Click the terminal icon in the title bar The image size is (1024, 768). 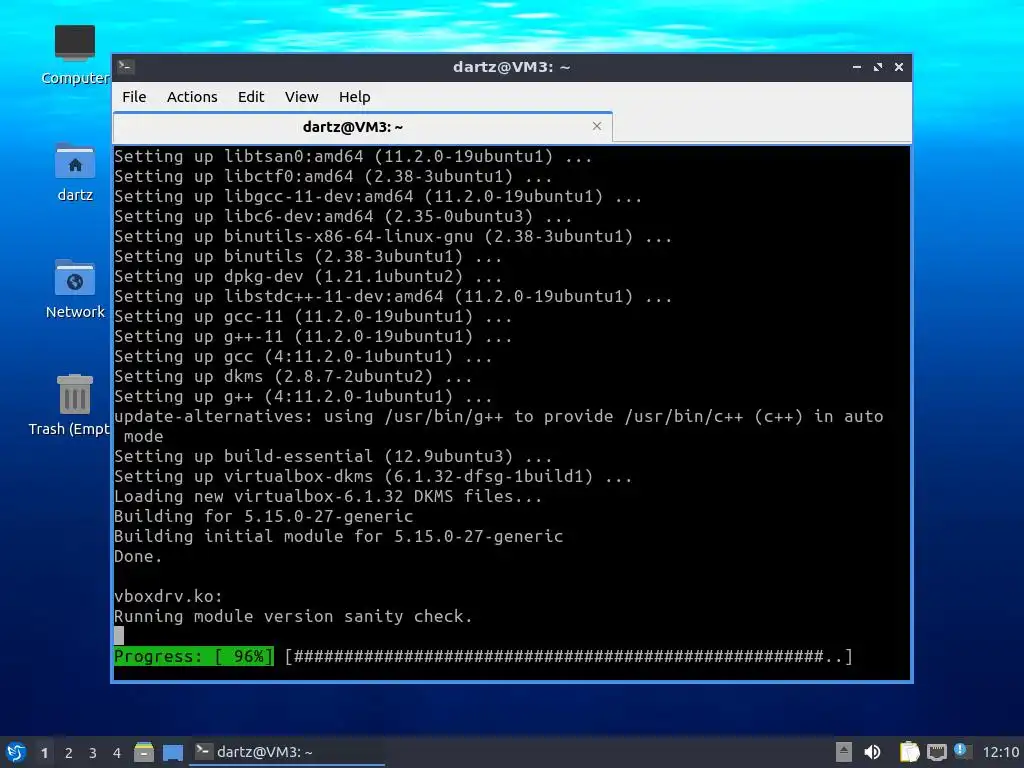[x=127, y=67]
